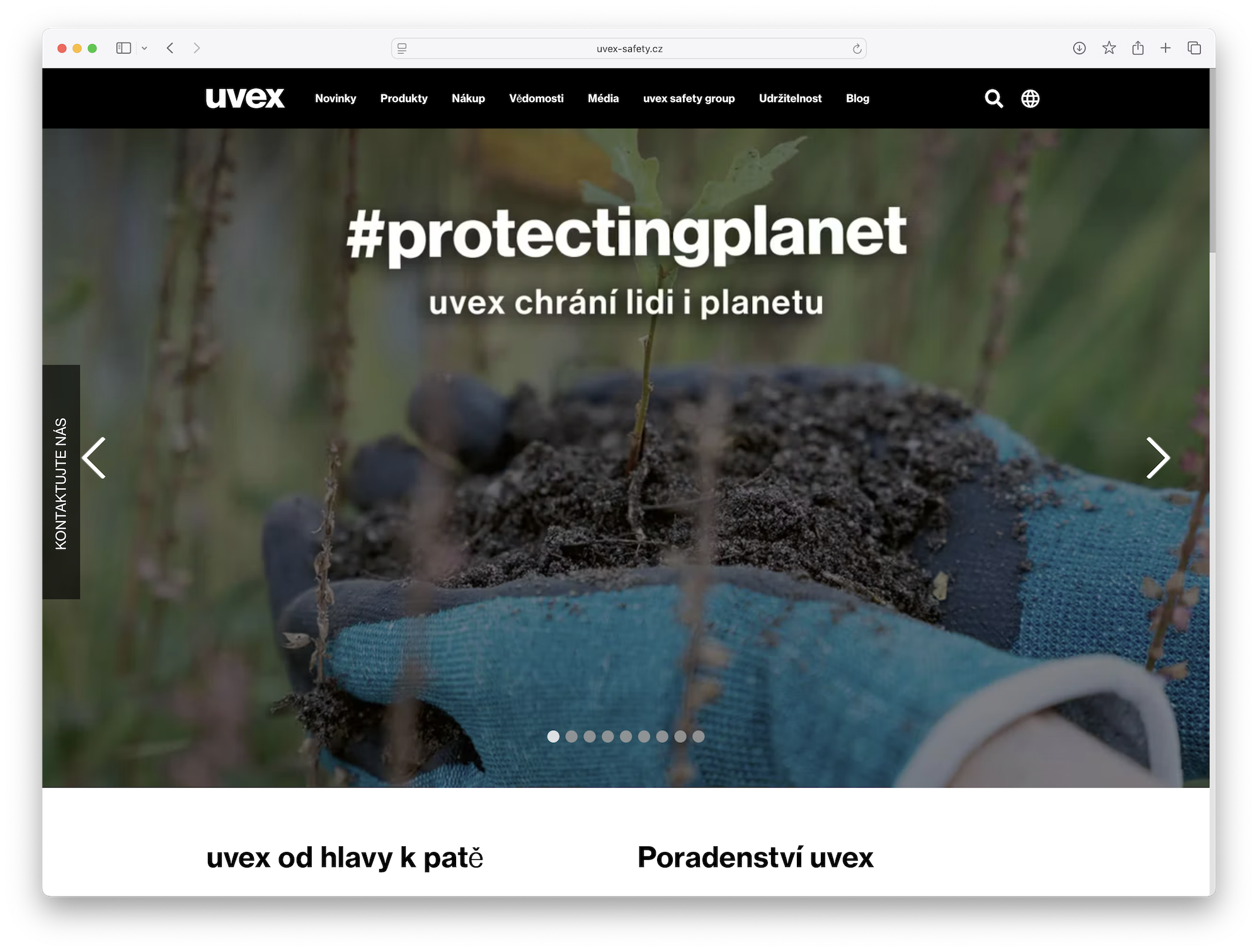Show next carousel slide with right arrow
The width and height of the screenshot is (1258, 952).
point(1157,458)
